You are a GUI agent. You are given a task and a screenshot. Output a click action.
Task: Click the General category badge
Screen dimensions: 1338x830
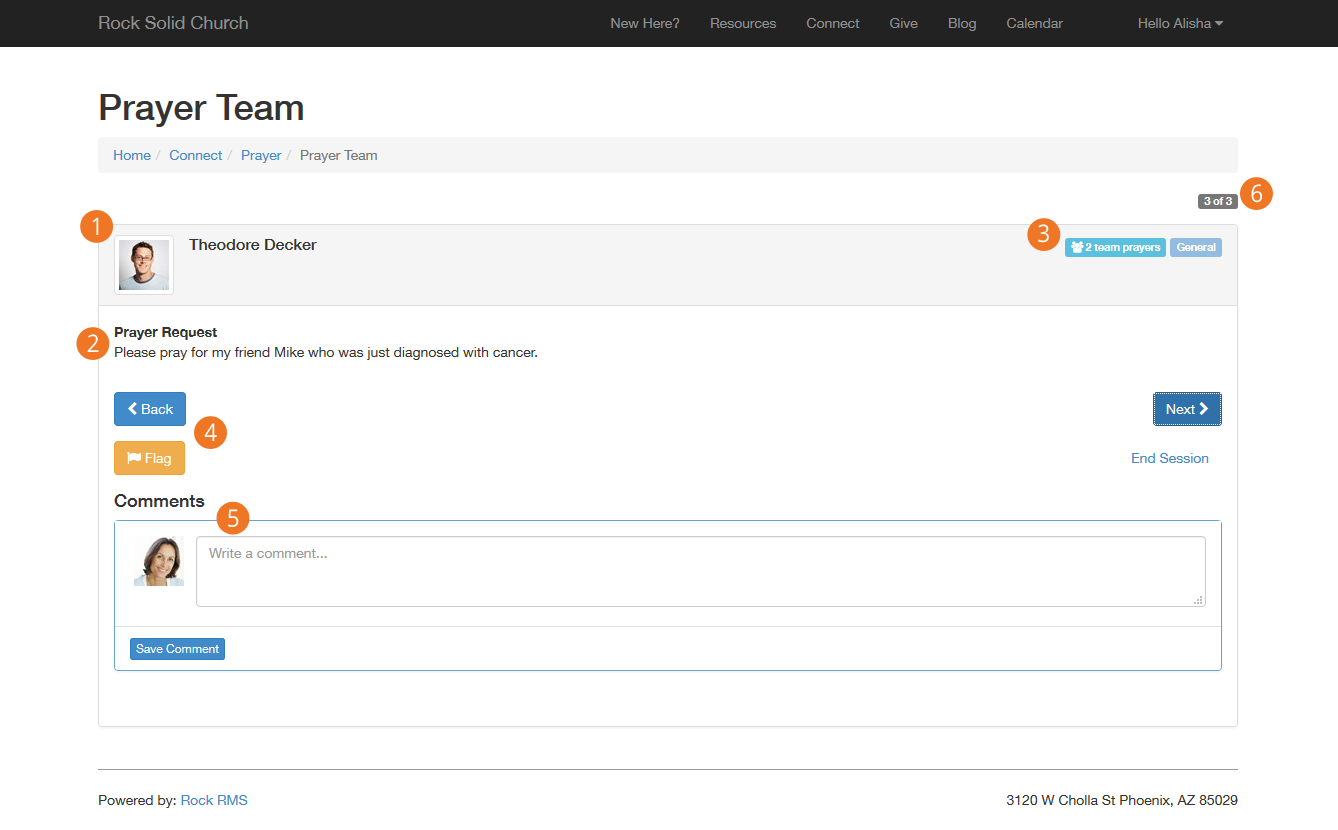[1196, 247]
